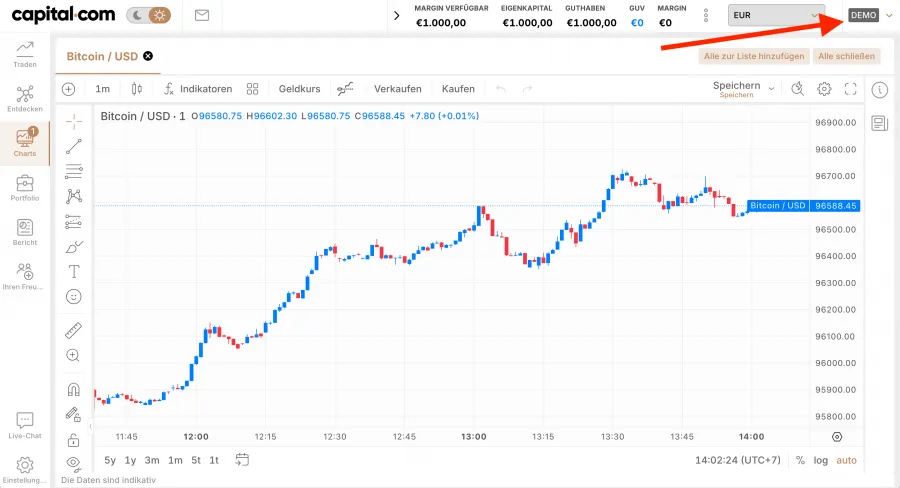Open the Charts sidebar section

pos(25,142)
